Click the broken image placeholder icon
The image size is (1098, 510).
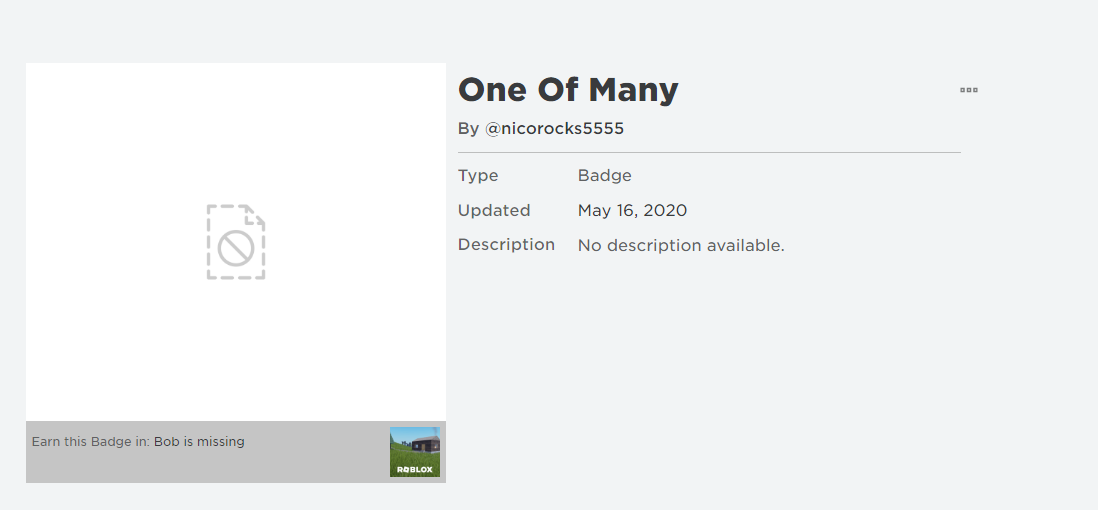click(236, 241)
